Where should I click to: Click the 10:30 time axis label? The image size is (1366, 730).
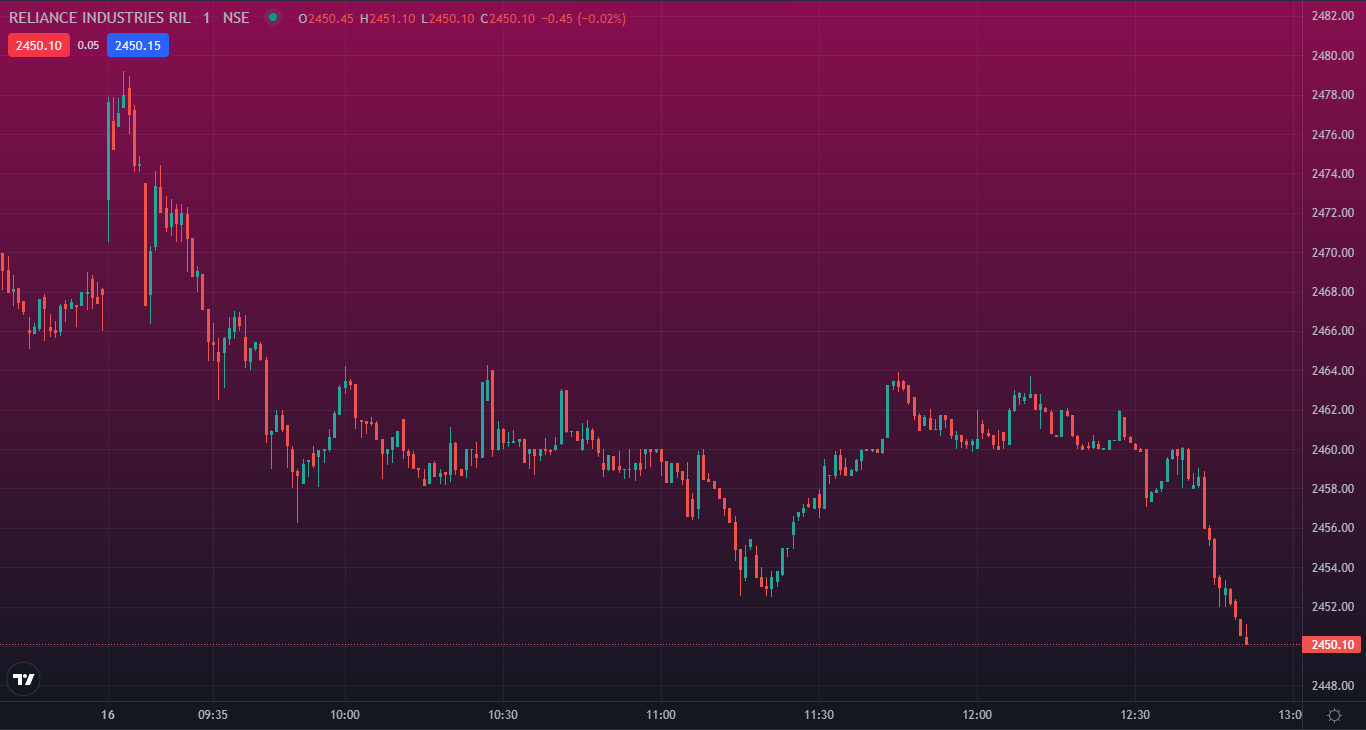click(x=503, y=715)
